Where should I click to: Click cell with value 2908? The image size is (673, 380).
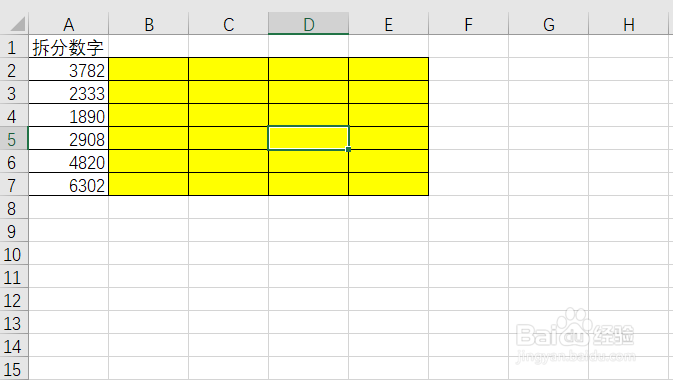coord(69,138)
